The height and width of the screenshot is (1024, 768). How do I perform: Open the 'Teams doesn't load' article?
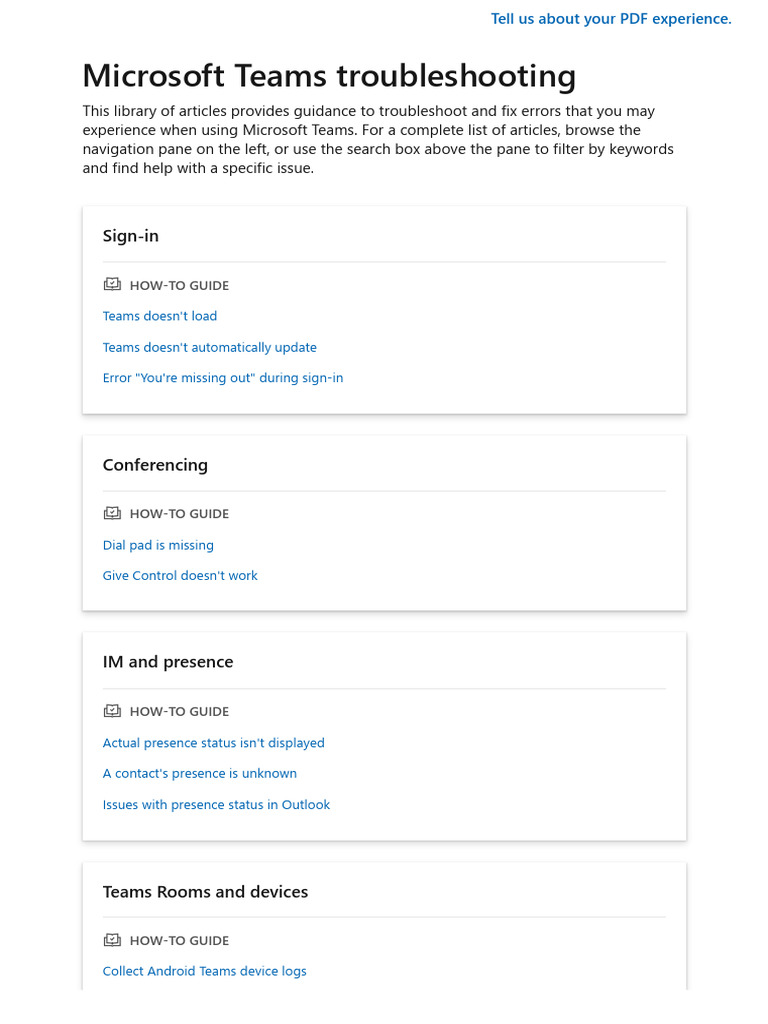pos(160,316)
